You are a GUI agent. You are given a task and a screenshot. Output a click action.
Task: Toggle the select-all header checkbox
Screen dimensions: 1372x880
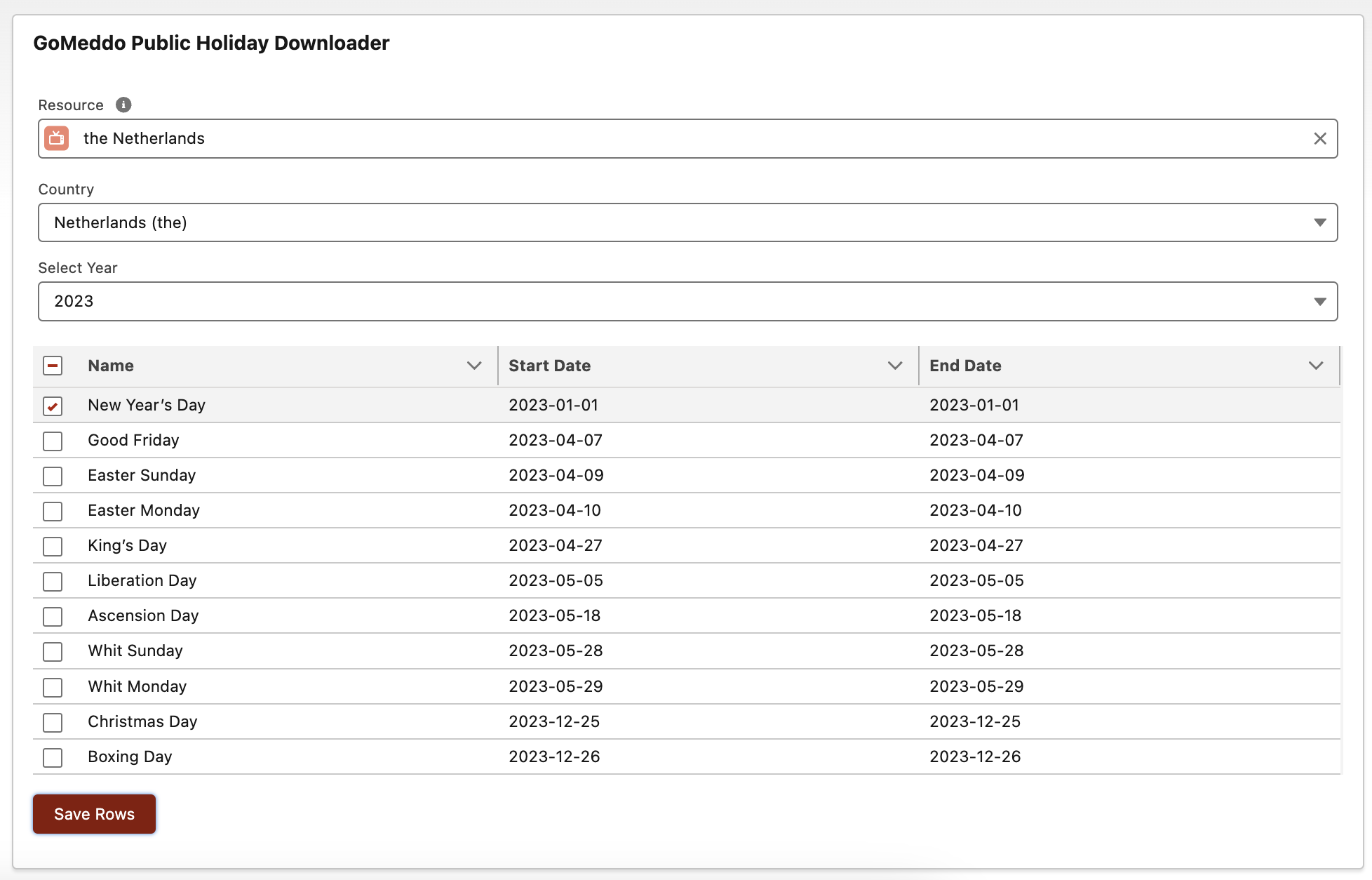pyautogui.click(x=53, y=366)
